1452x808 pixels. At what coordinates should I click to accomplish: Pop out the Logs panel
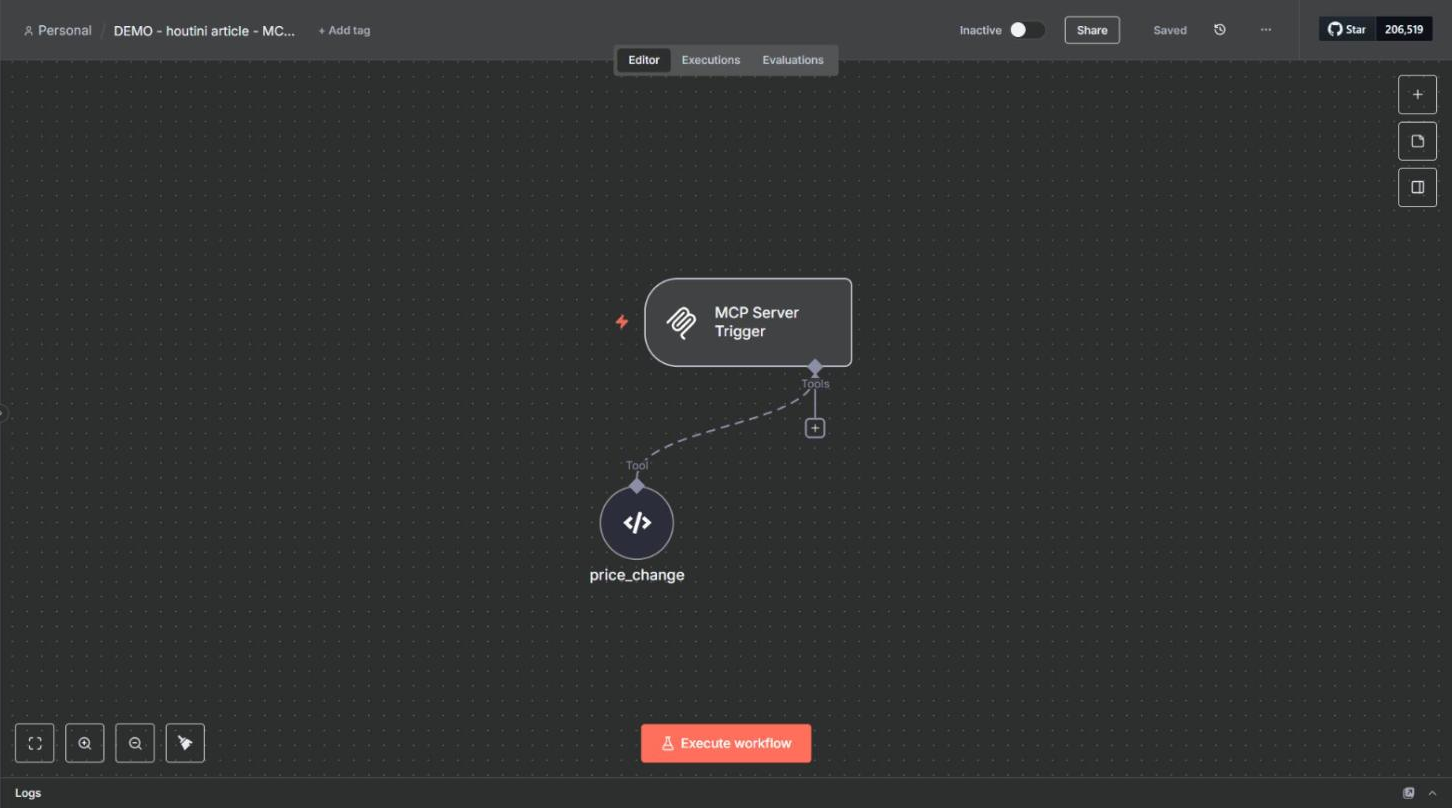tap(1409, 793)
